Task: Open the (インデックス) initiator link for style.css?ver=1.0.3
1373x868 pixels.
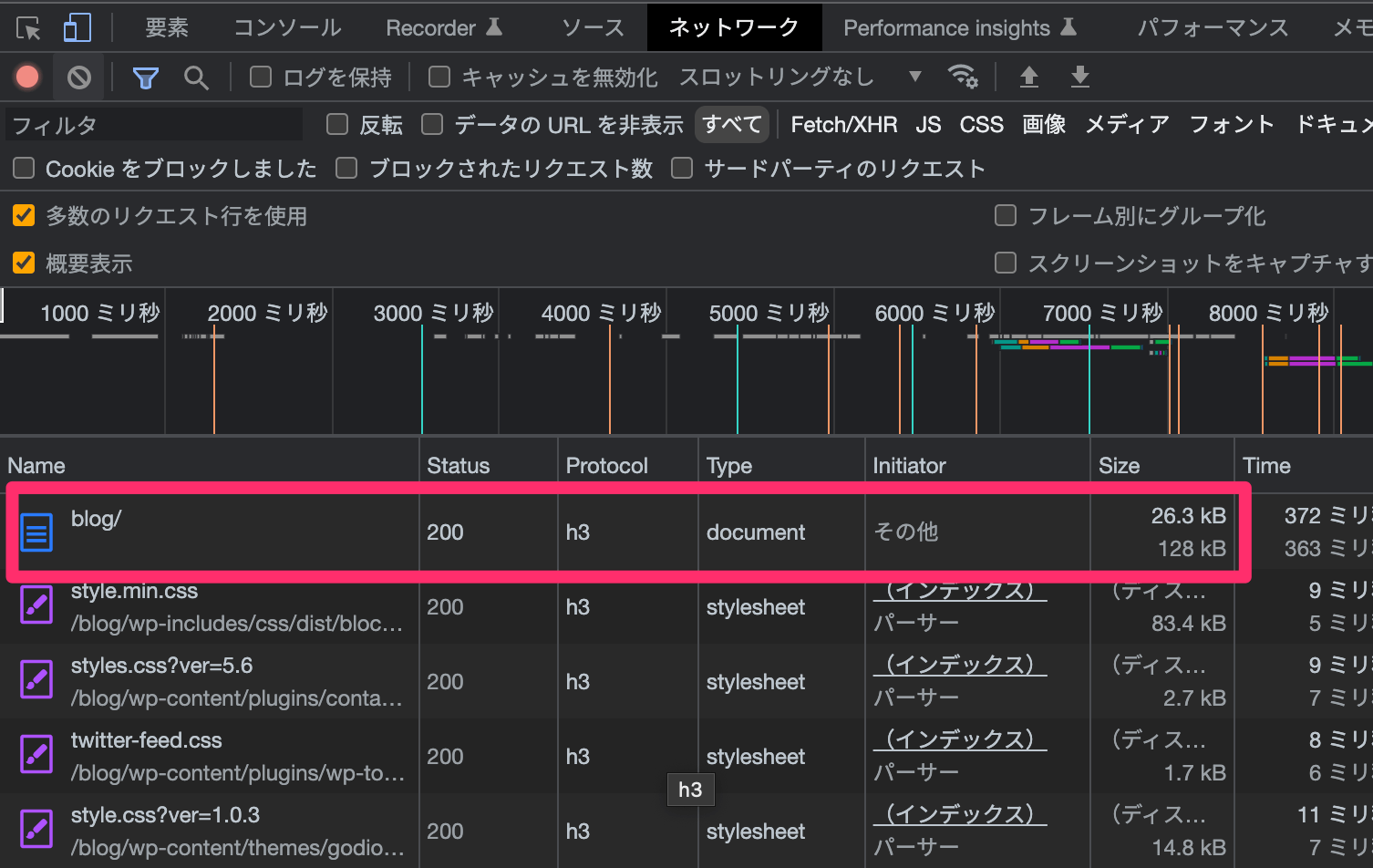Action: point(960,815)
